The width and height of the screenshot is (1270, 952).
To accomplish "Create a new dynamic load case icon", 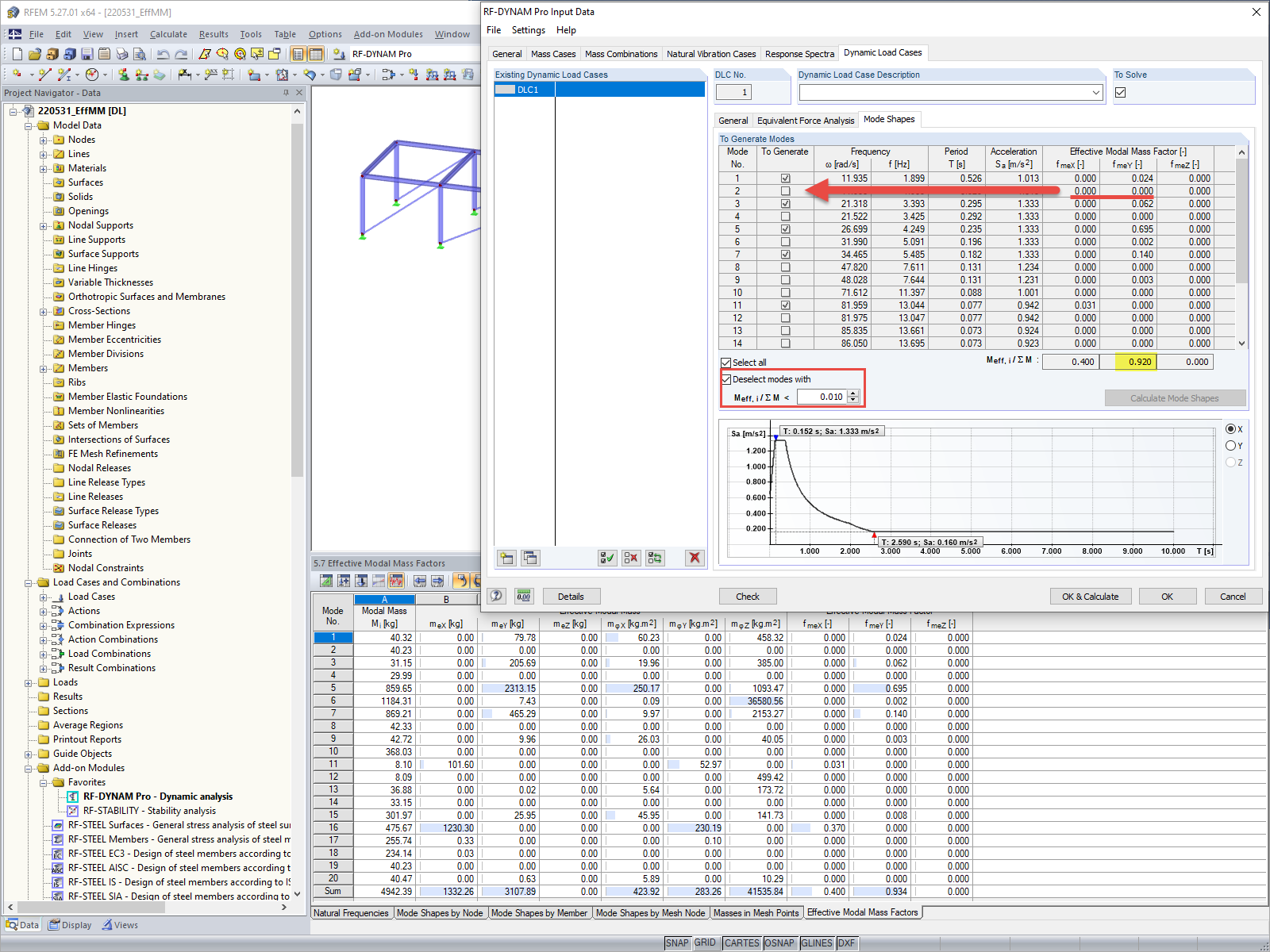I will click(x=506, y=558).
